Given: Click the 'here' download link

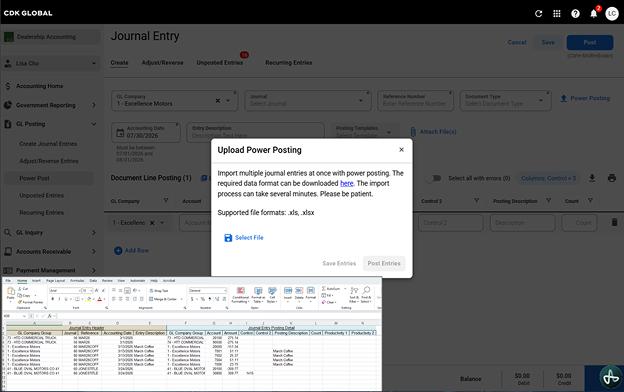Looking at the screenshot, I should tap(347, 183).
